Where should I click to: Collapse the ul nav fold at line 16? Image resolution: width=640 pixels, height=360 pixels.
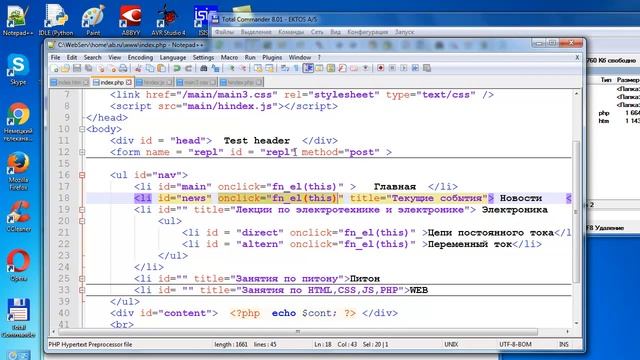pyautogui.click(x=82, y=175)
